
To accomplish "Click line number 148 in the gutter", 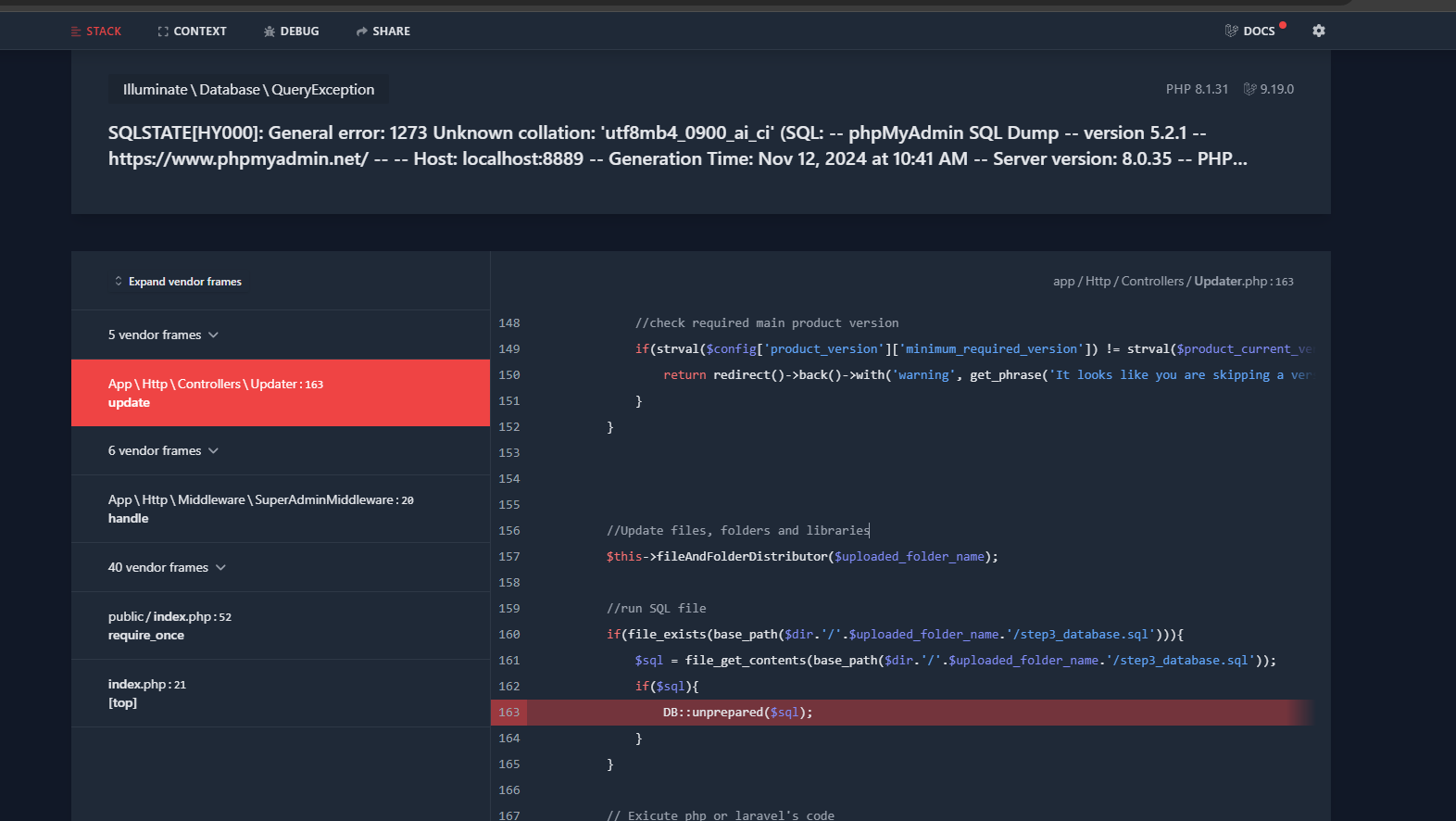I will pos(508,322).
